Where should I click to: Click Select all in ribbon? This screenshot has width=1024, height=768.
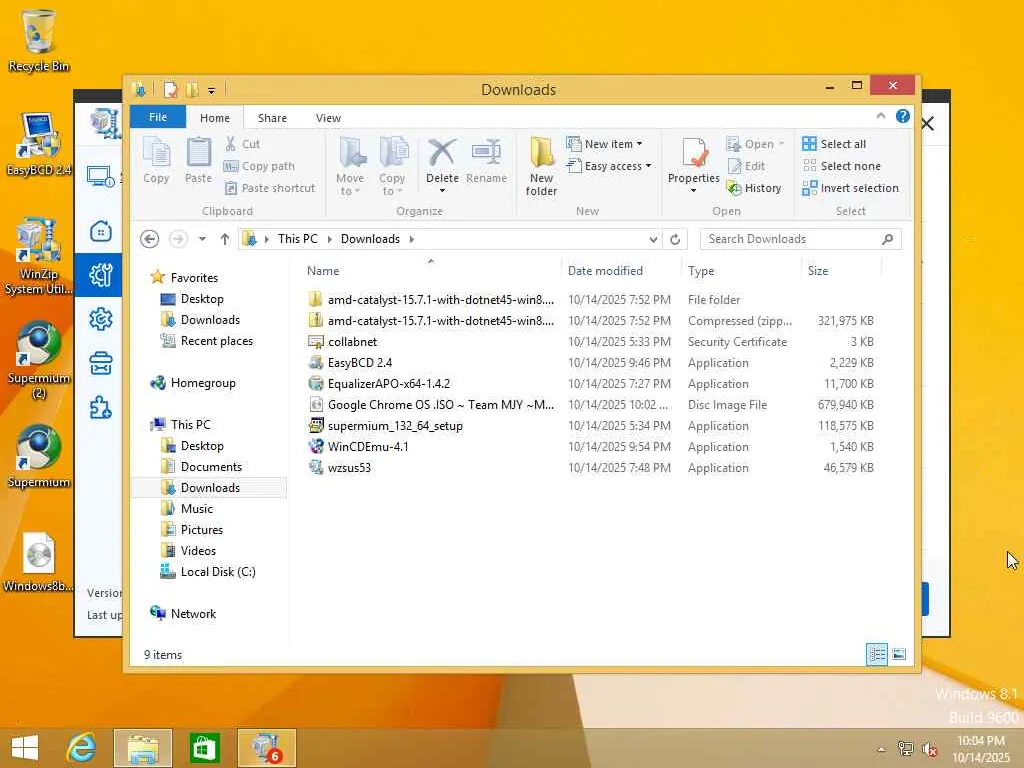click(x=834, y=144)
